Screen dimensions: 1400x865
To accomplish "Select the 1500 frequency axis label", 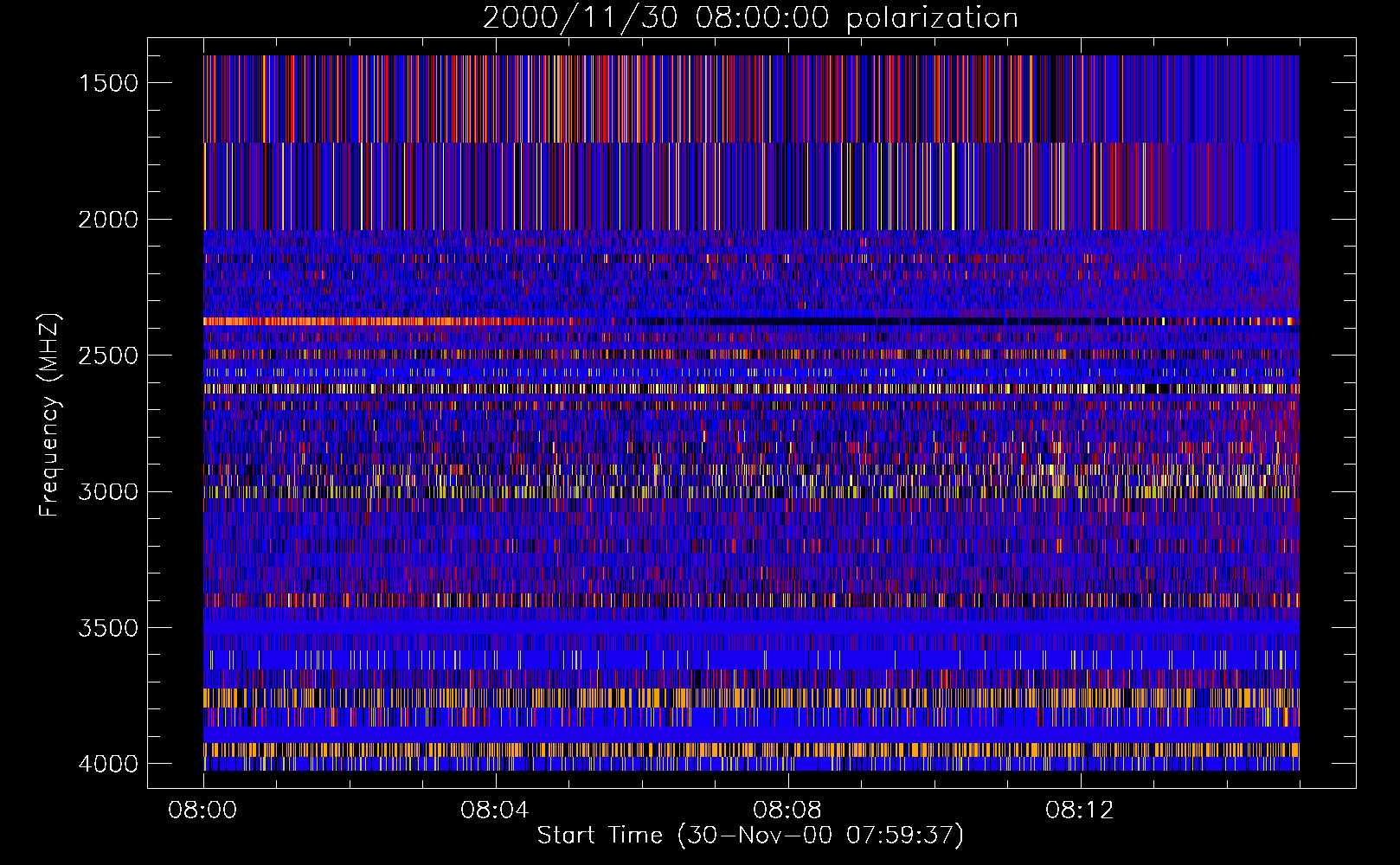I will 108,83.
